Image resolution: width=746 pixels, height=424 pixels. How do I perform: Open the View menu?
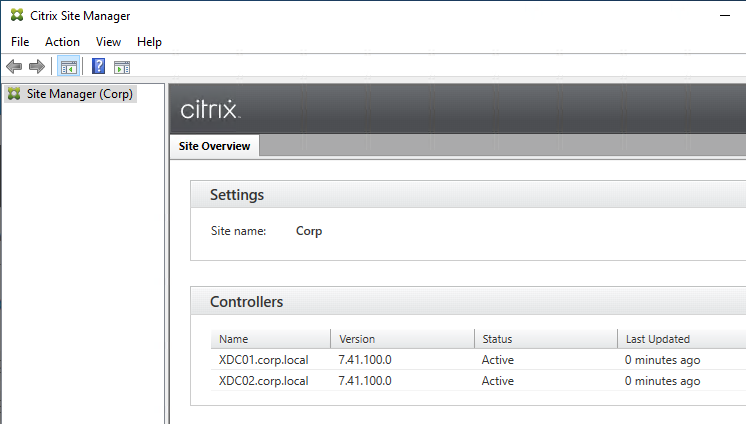[x=108, y=42]
